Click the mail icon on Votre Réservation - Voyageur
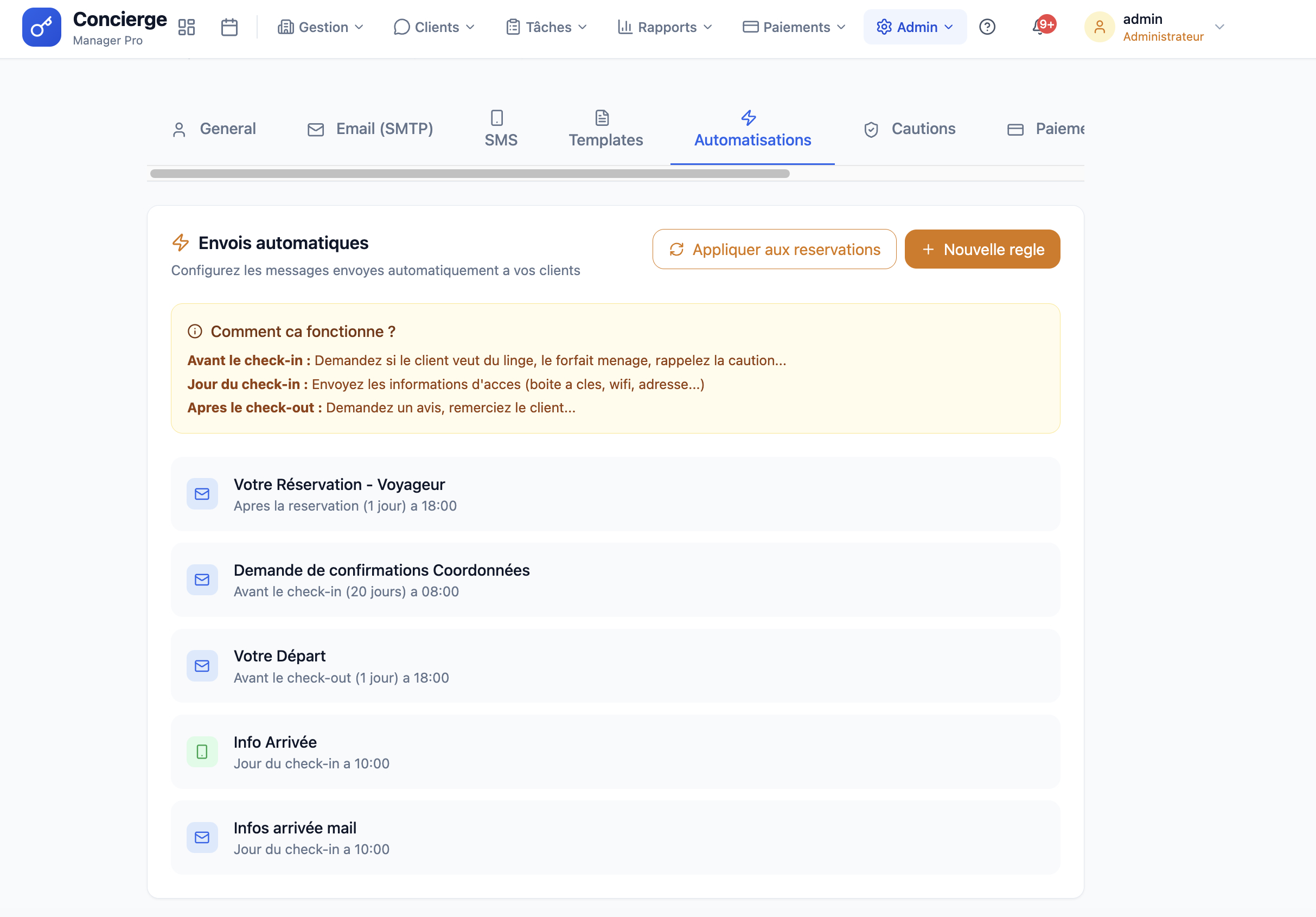The width and height of the screenshot is (1316, 917). coord(202,494)
